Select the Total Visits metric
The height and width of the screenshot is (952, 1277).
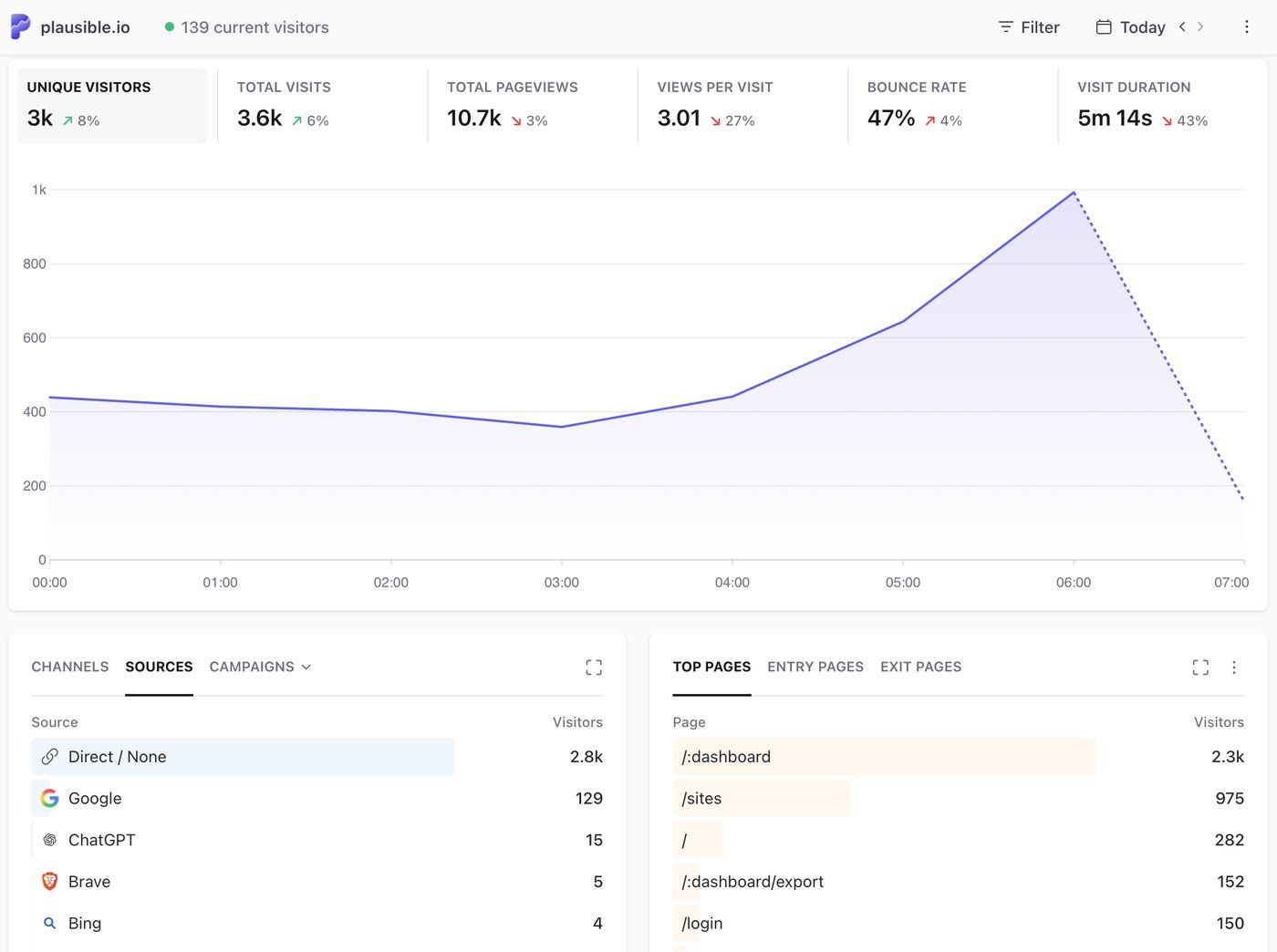pyautogui.click(x=322, y=106)
